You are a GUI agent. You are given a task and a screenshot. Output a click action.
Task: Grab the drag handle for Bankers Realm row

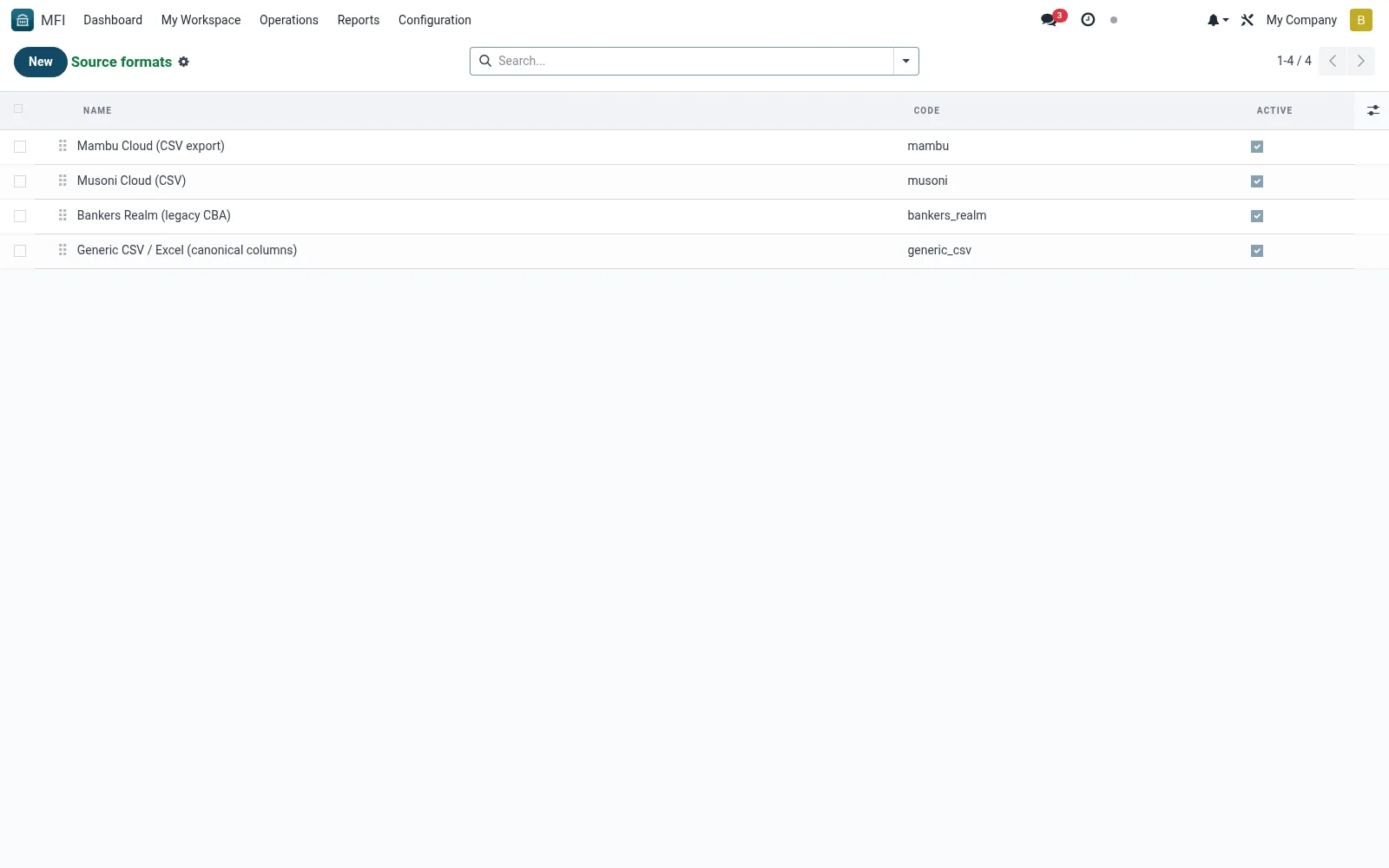(x=63, y=215)
